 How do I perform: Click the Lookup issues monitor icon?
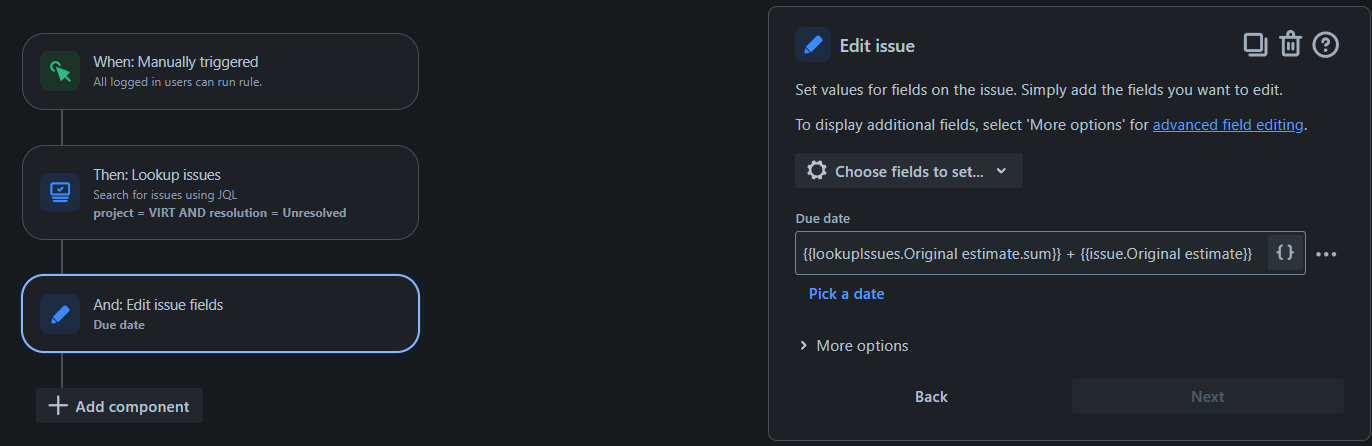[x=60, y=192]
